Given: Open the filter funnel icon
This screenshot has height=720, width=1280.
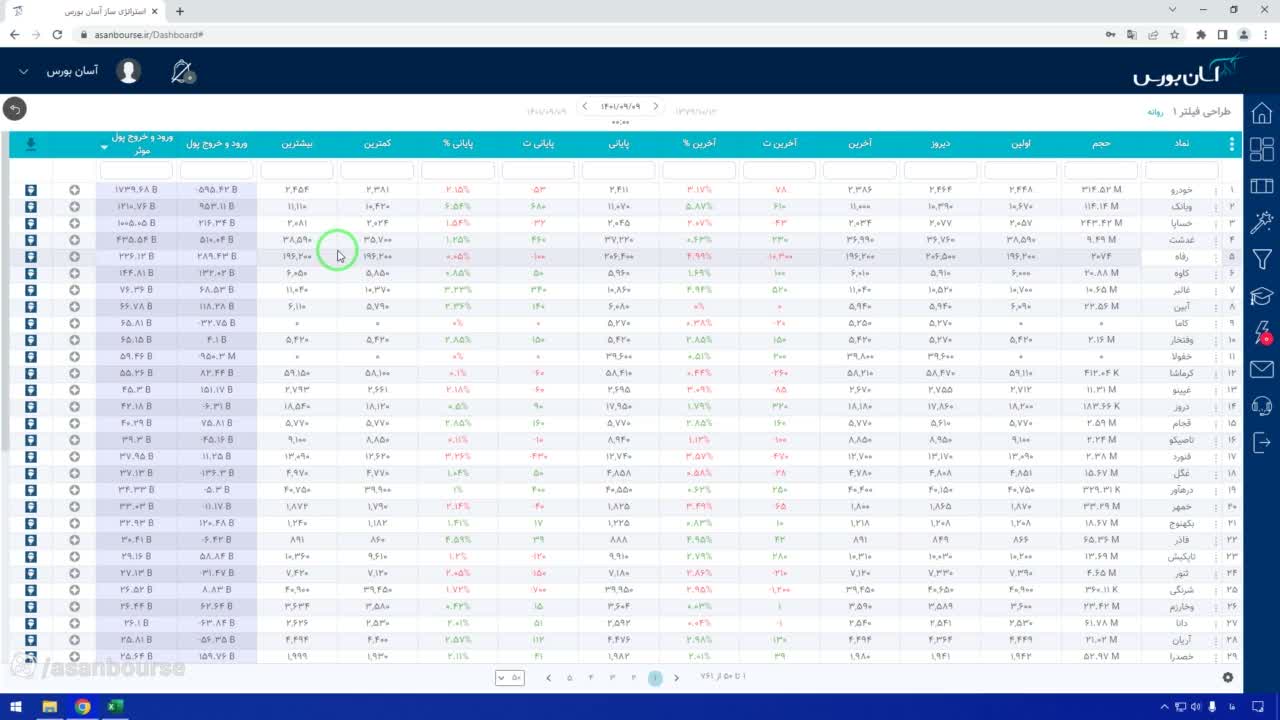Looking at the screenshot, I should [1262, 260].
